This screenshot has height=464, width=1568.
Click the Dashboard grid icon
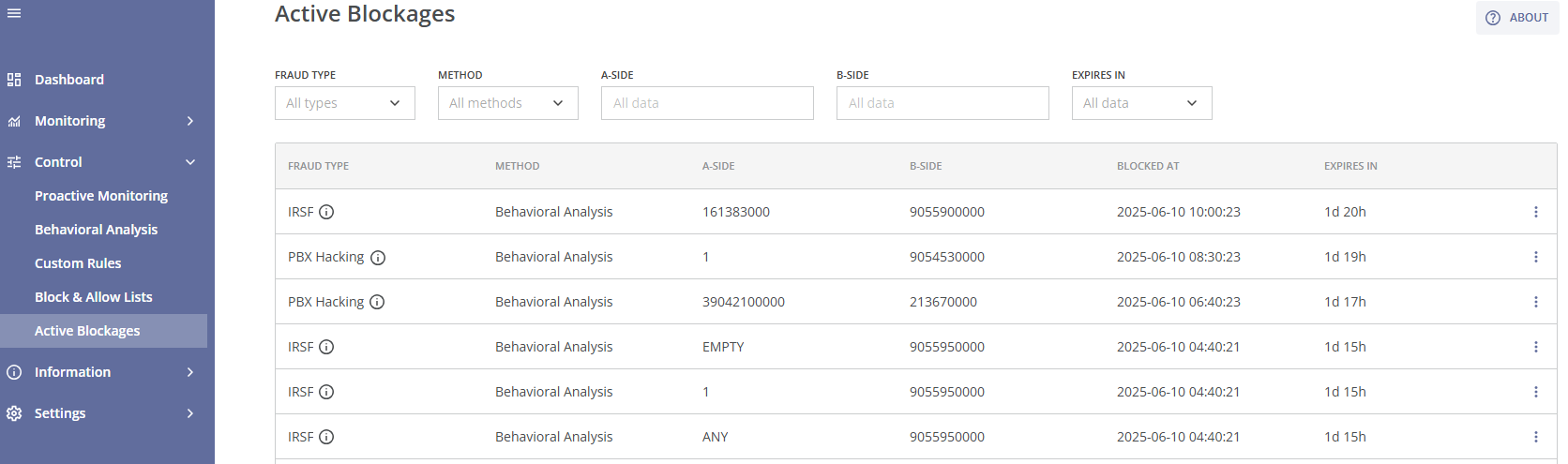pyautogui.click(x=14, y=80)
